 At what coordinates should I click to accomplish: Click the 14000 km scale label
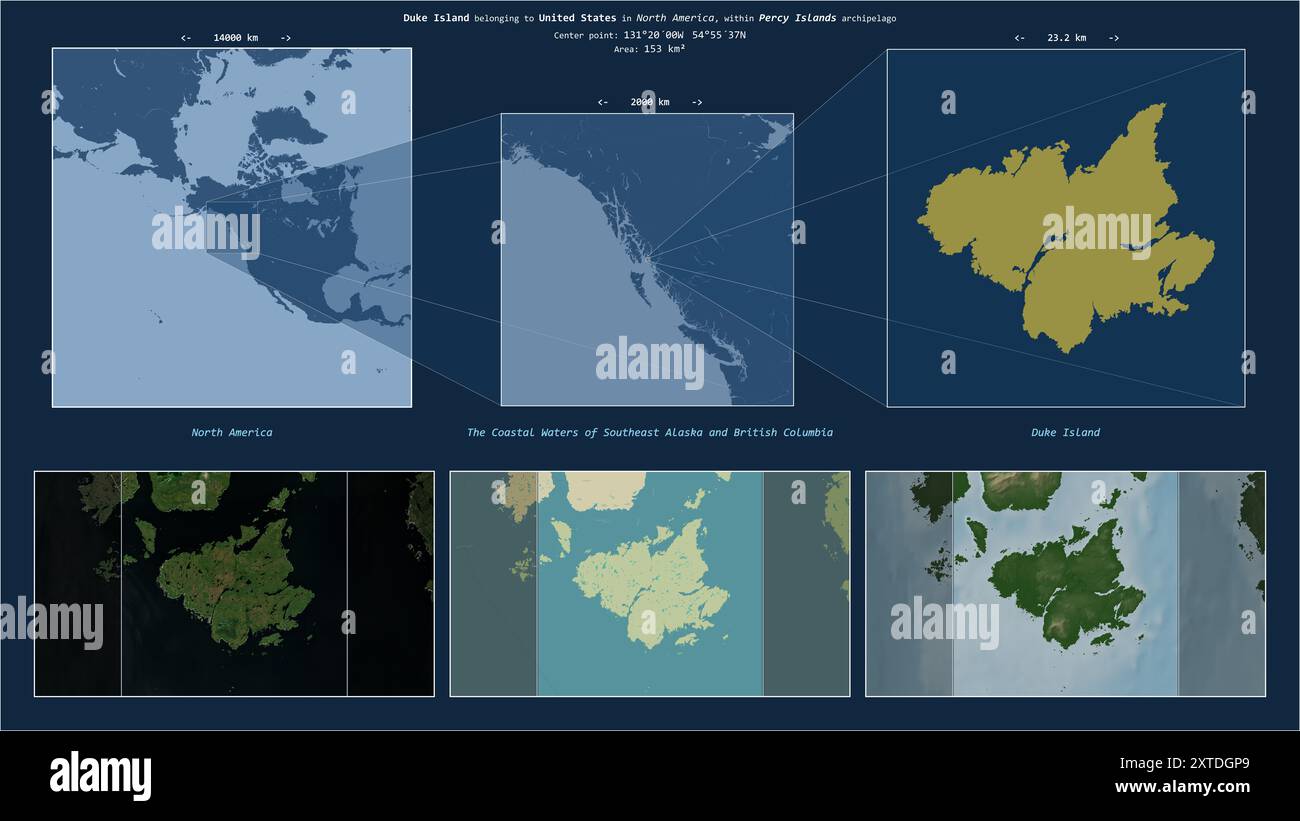(236, 38)
